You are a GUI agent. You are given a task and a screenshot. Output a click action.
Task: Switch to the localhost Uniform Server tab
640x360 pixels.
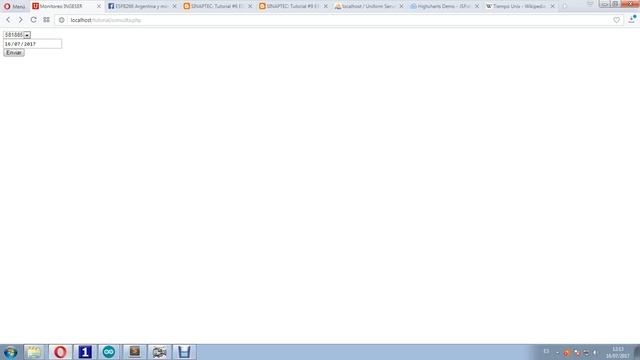pyautogui.click(x=369, y=6)
